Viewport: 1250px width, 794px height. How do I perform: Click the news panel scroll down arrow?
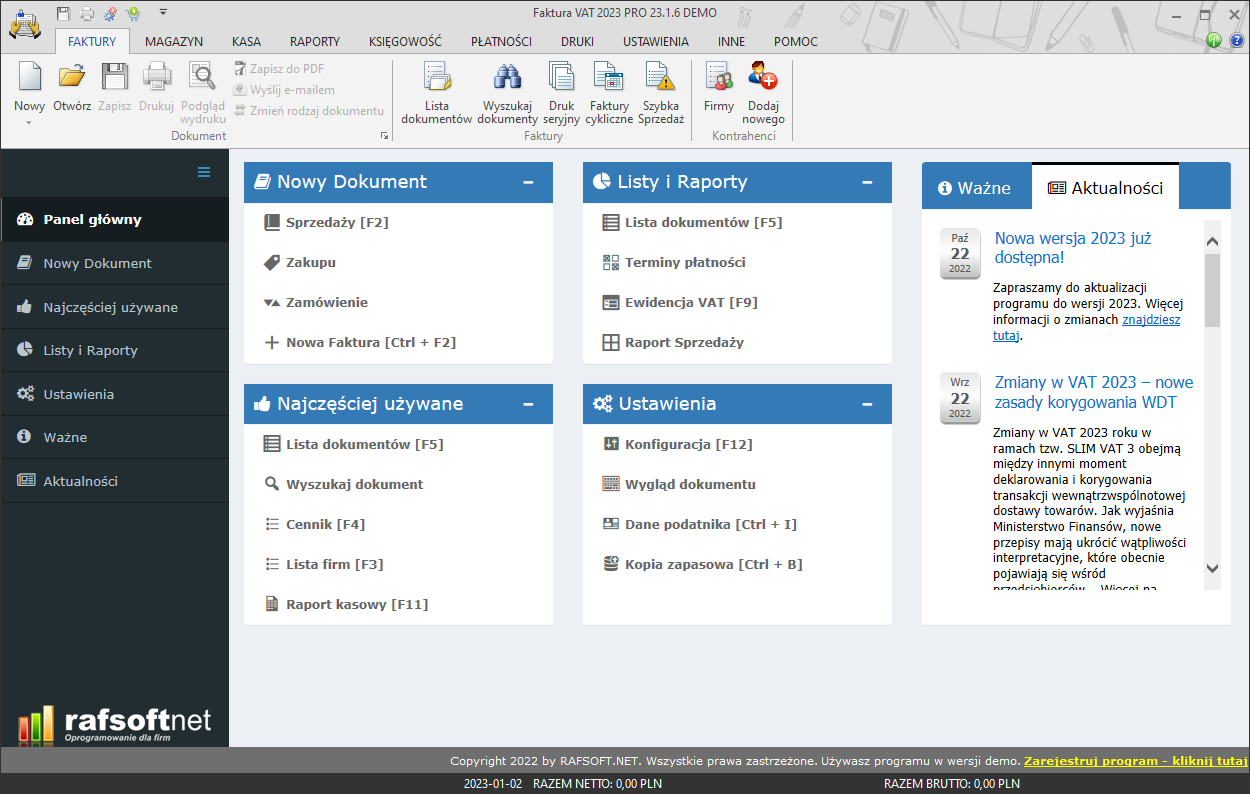1212,569
